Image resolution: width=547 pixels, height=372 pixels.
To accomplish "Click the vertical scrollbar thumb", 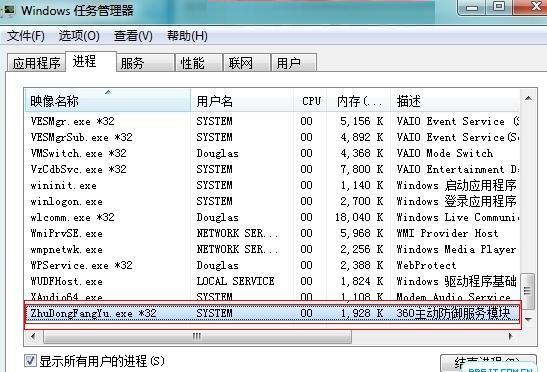I will pos(527,291).
